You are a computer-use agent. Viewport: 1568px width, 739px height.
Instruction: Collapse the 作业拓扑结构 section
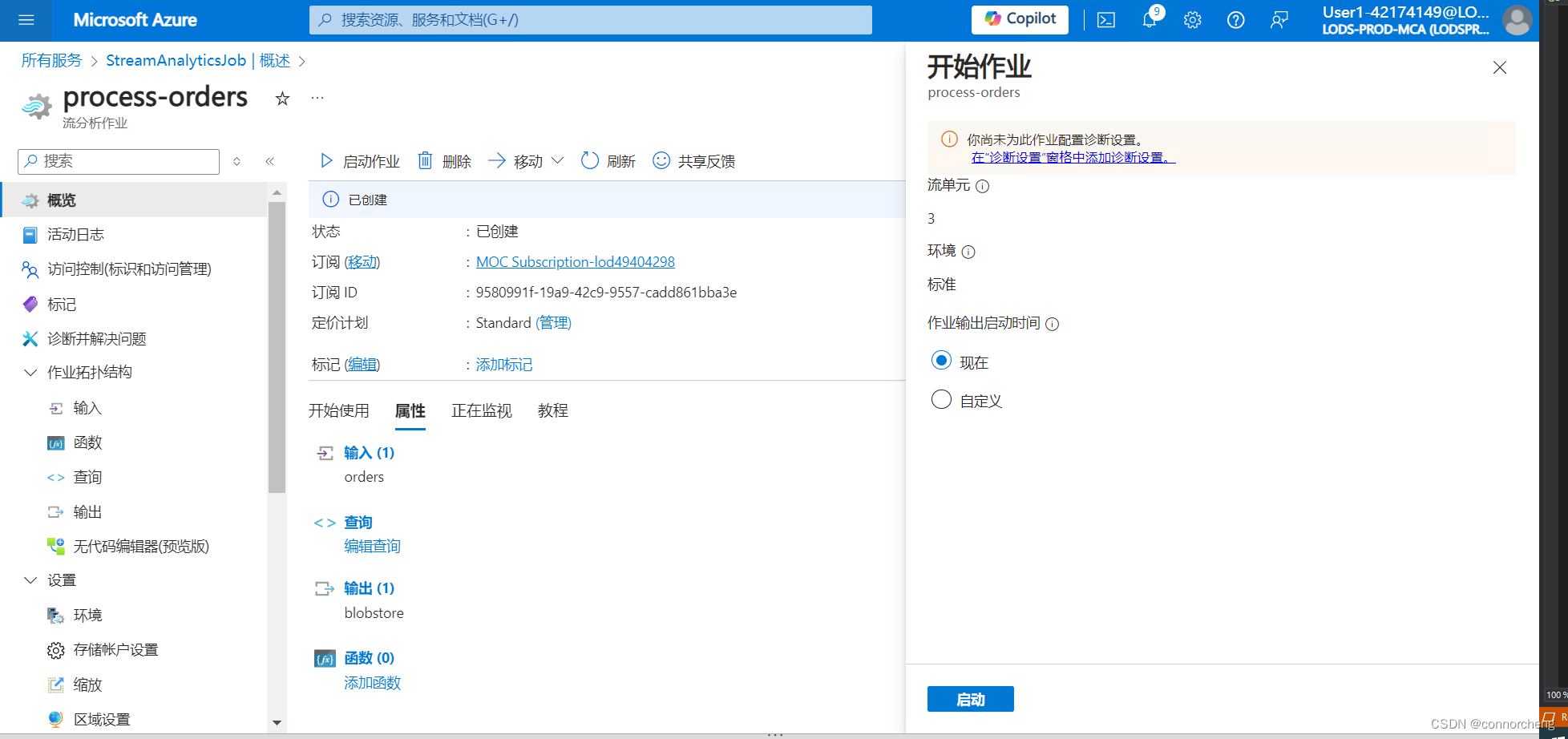[x=30, y=373]
